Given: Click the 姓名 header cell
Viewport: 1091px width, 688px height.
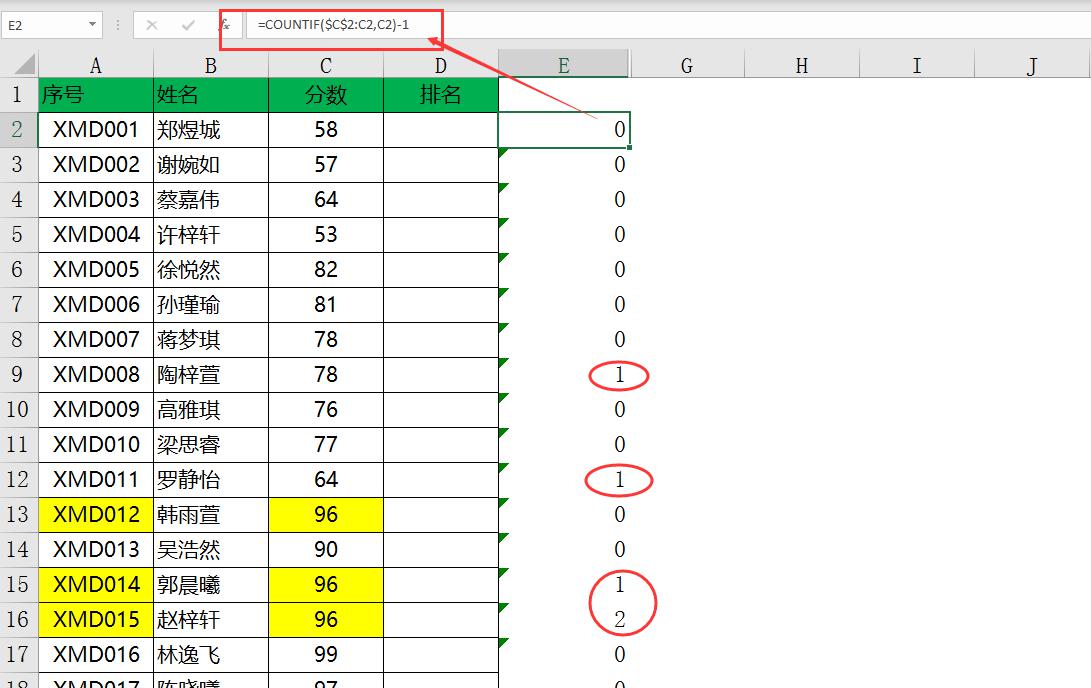Looking at the screenshot, I should [x=211, y=95].
